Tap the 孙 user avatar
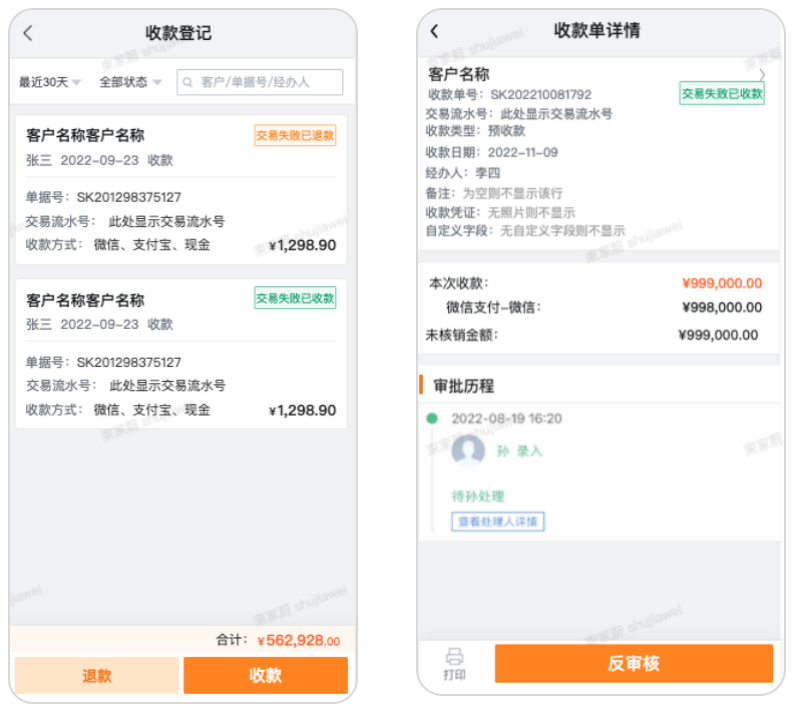The width and height of the screenshot is (798, 714). pos(468,451)
